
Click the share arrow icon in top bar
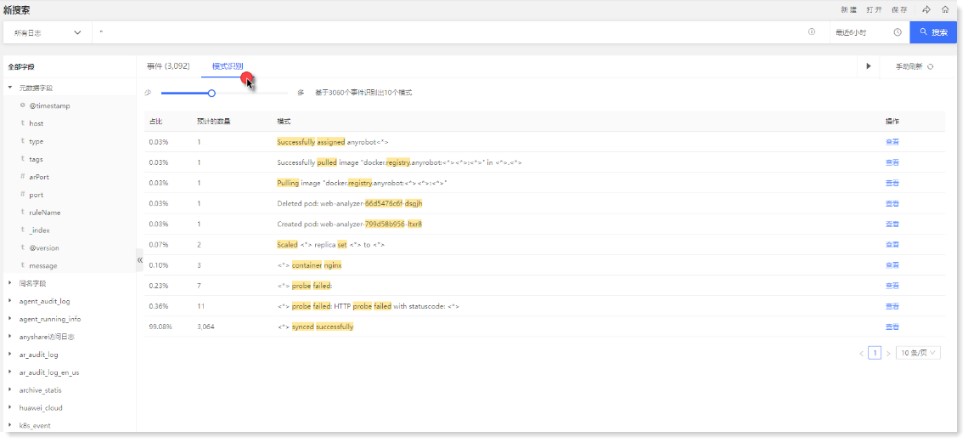[x=926, y=9]
